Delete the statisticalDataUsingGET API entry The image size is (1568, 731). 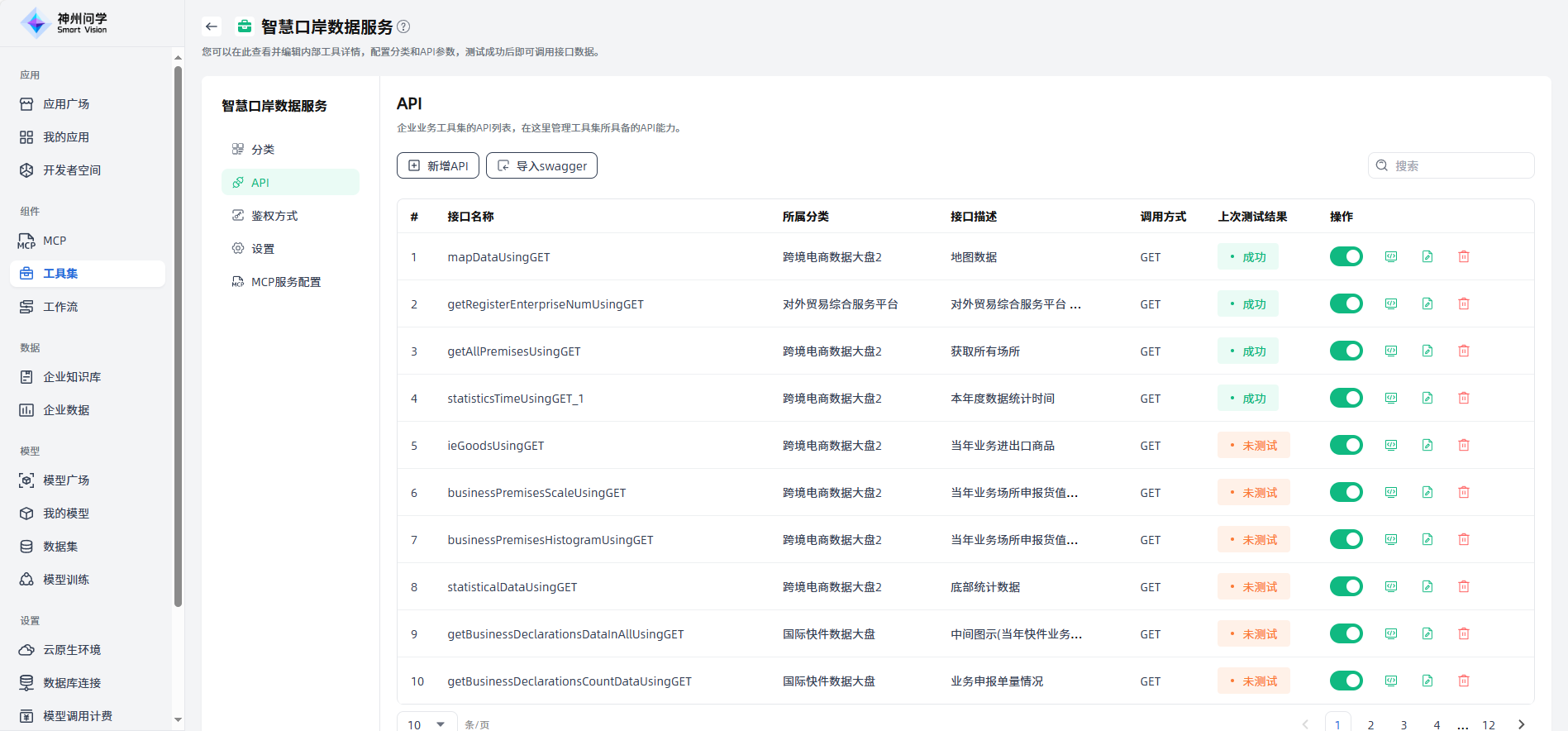tap(1464, 586)
